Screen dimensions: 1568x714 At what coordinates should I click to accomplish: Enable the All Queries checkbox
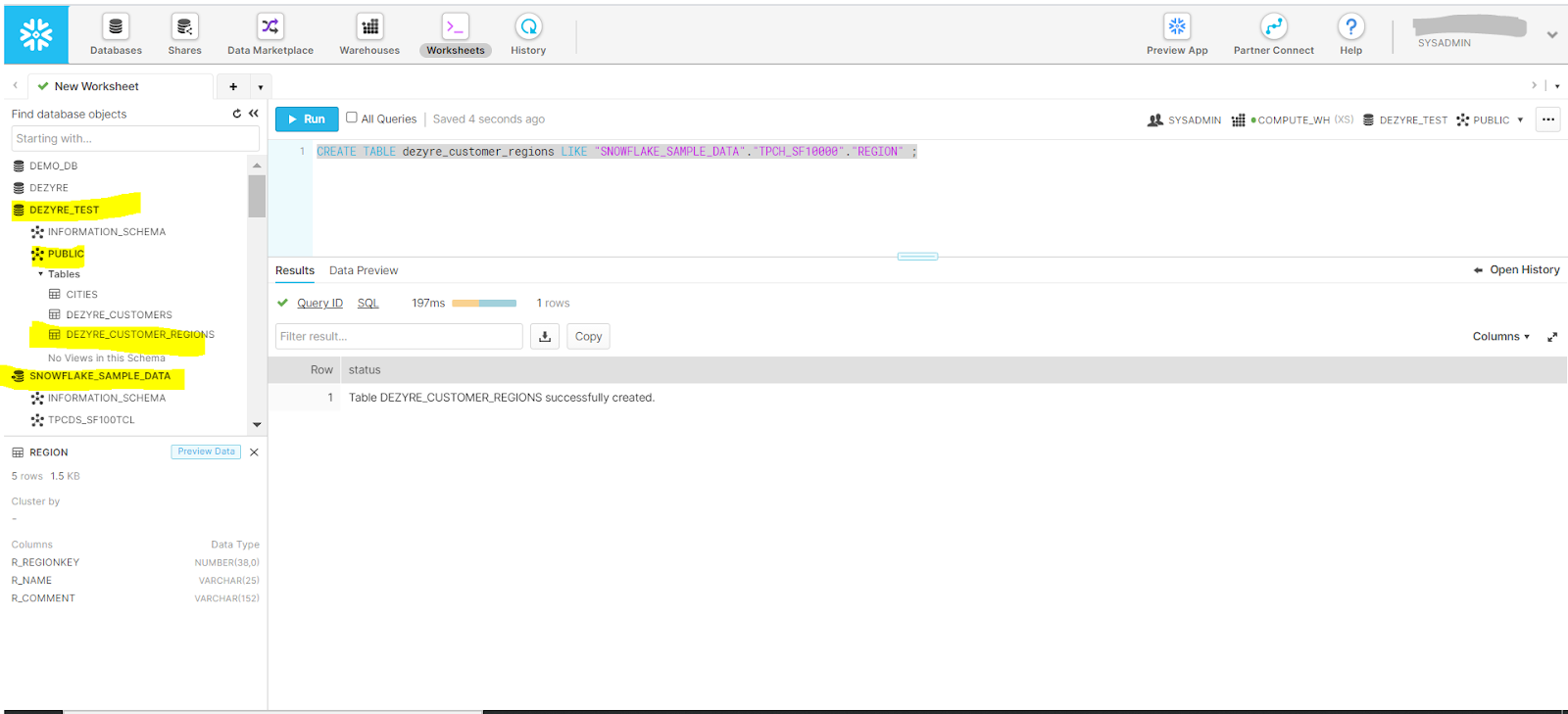(x=352, y=118)
